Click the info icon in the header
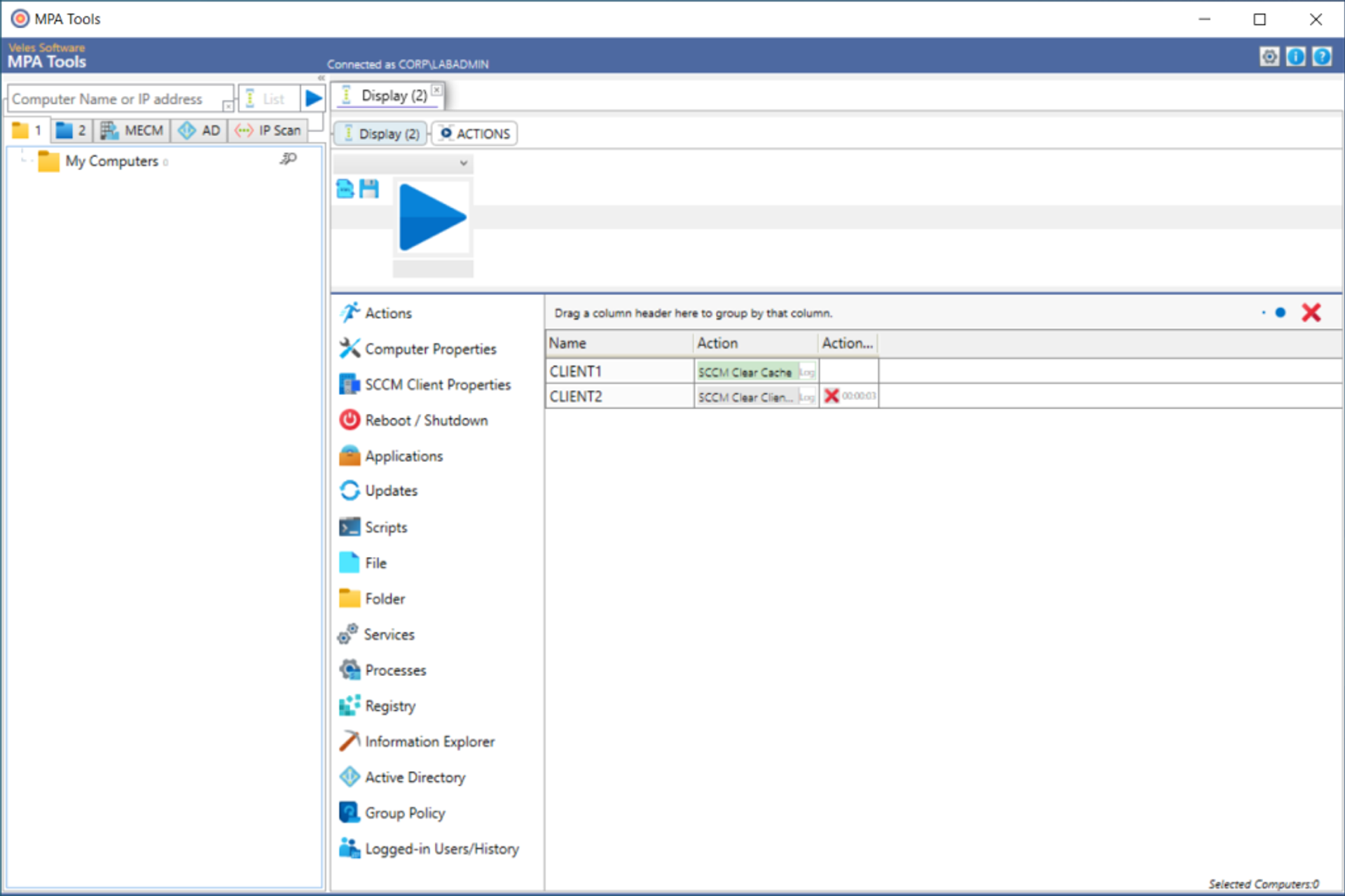The width and height of the screenshot is (1345, 896). point(1296,57)
